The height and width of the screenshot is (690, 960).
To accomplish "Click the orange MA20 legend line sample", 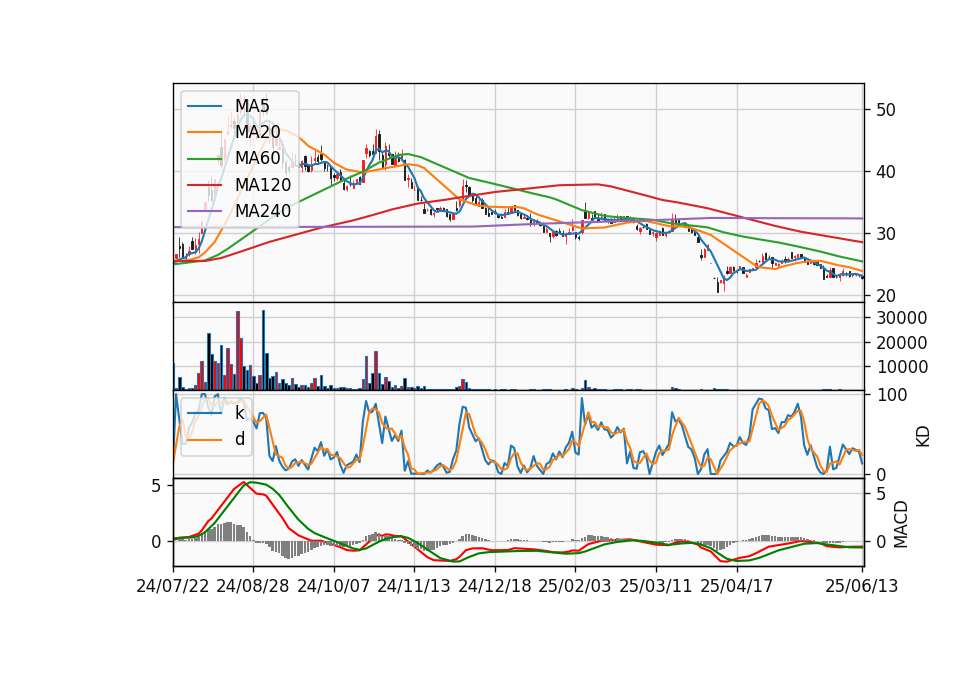I will [x=204, y=132].
